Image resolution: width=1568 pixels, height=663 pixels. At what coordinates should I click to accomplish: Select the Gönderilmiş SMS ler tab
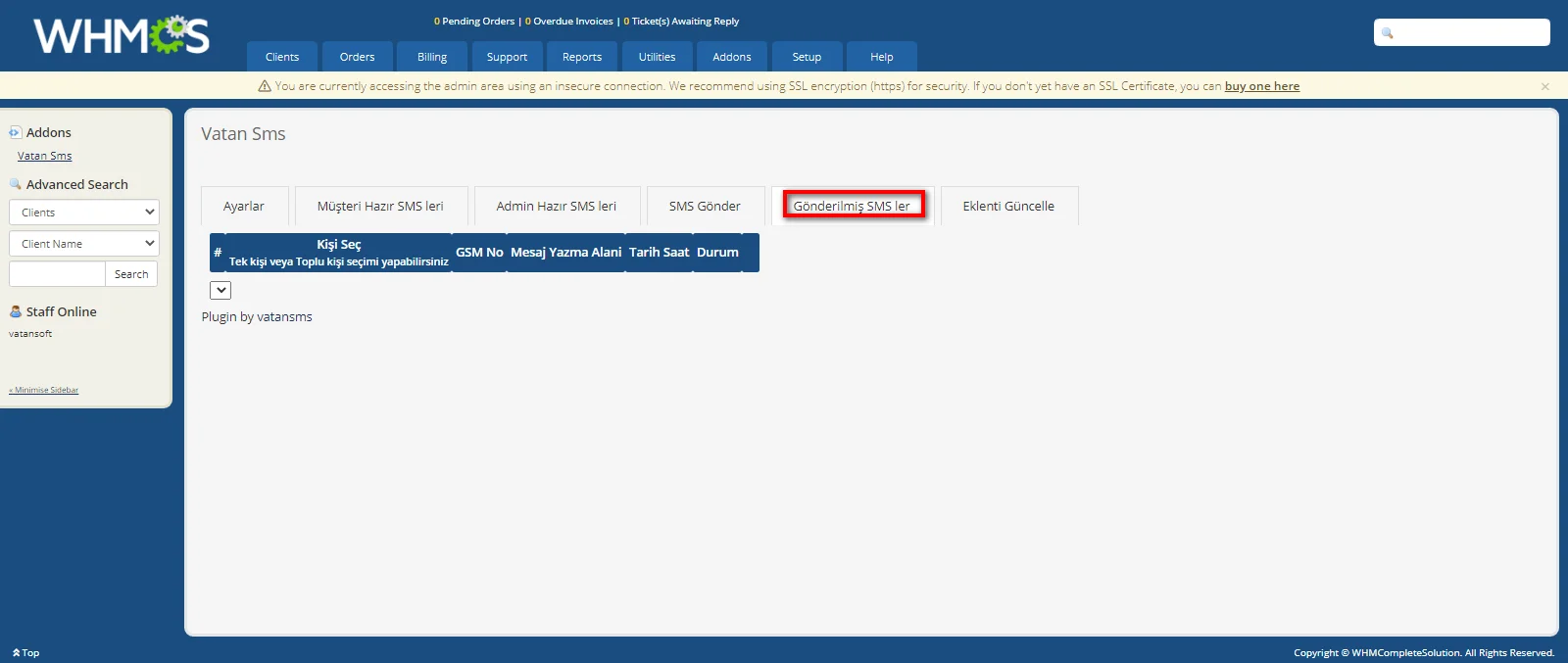coord(852,206)
